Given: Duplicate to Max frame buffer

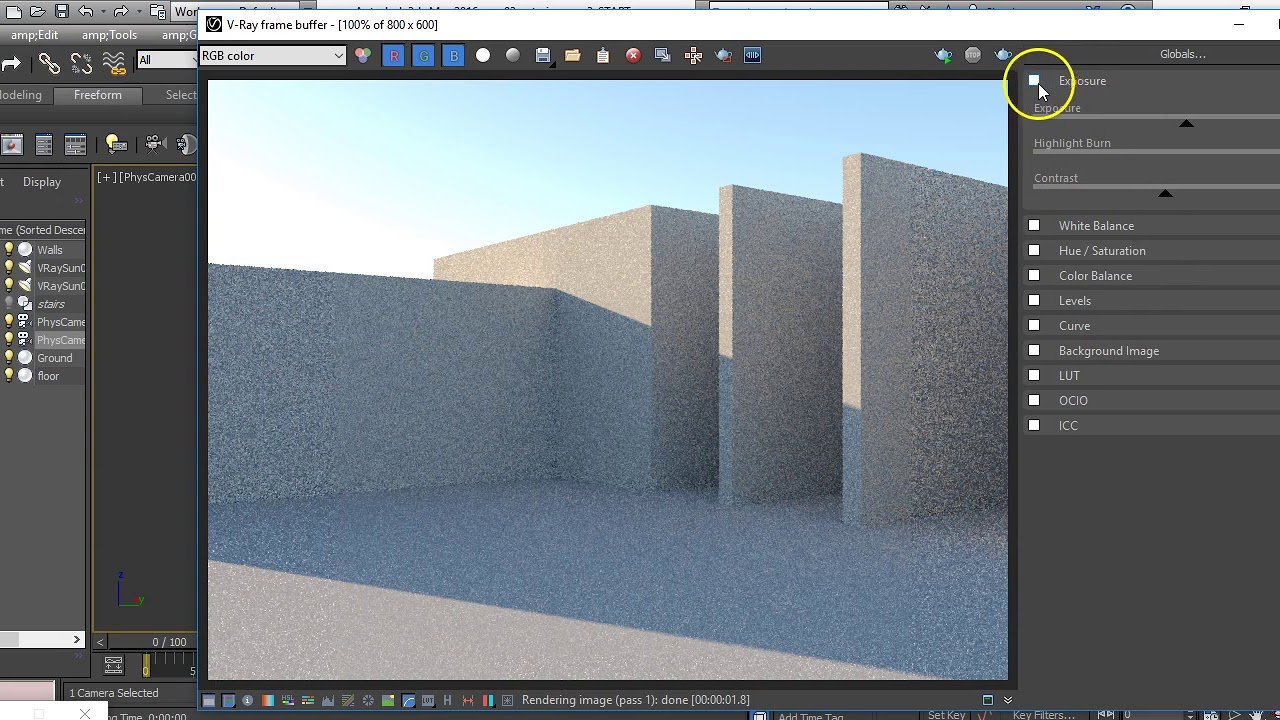Looking at the screenshot, I should [x=663, y=56].
